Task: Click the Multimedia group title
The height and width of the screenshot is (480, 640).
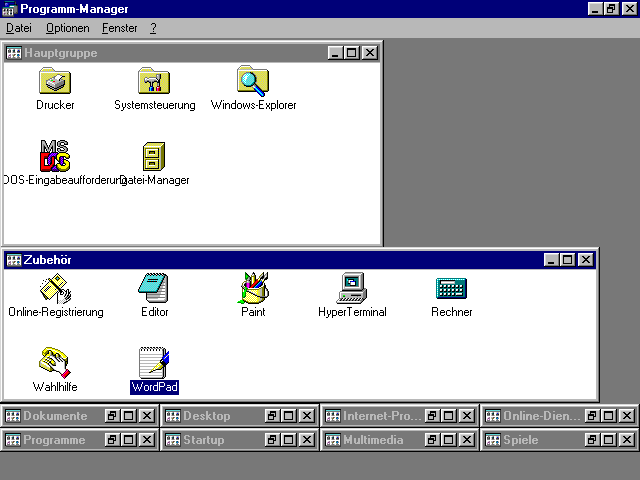Action: 373,440
